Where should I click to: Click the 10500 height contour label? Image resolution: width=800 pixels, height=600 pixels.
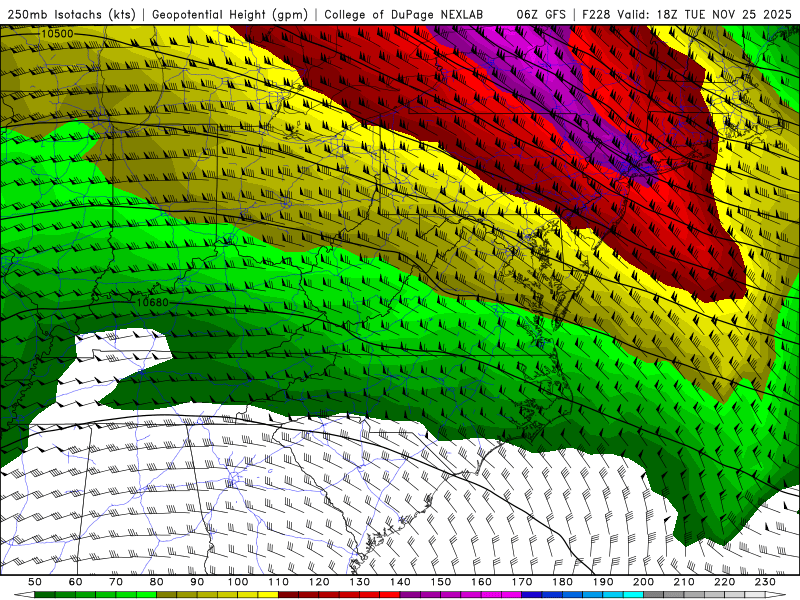pos(57,34)
